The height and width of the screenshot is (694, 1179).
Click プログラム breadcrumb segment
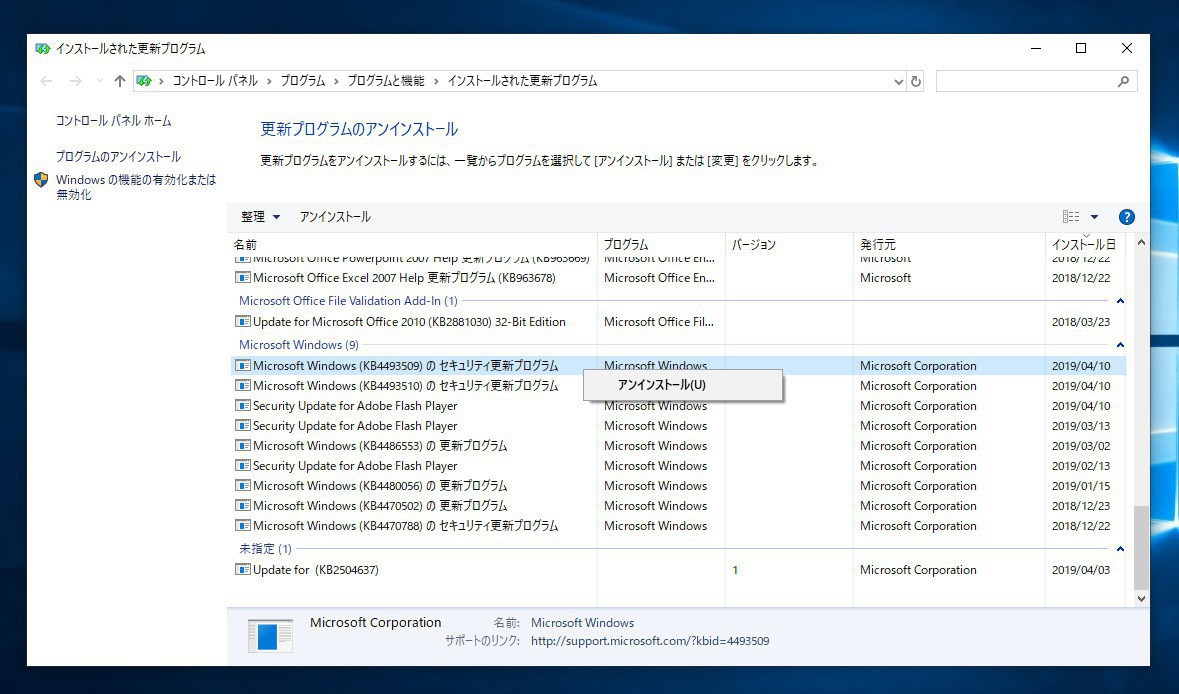(303, 81)
